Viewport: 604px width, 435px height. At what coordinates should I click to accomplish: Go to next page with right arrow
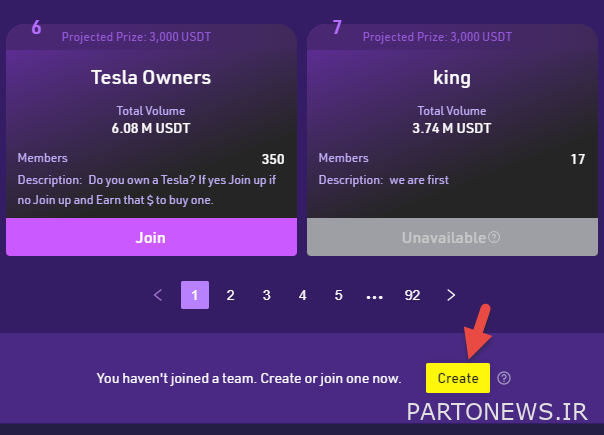point(451,295)
